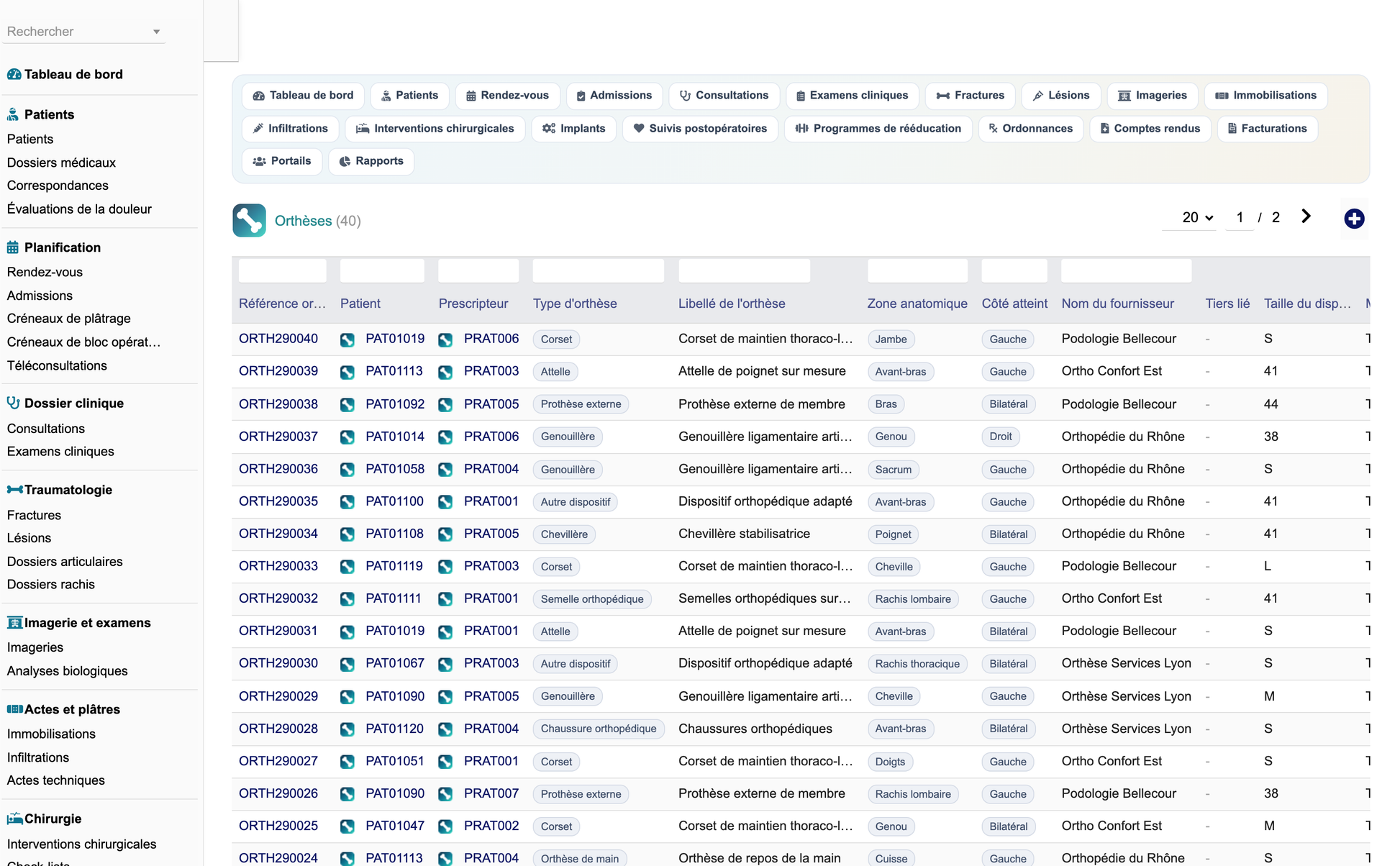This screenshot has width=1400, height=866.
Task: Open the Consultations tab in top bar
Action: pyautogui.click(x=724, y=96)
